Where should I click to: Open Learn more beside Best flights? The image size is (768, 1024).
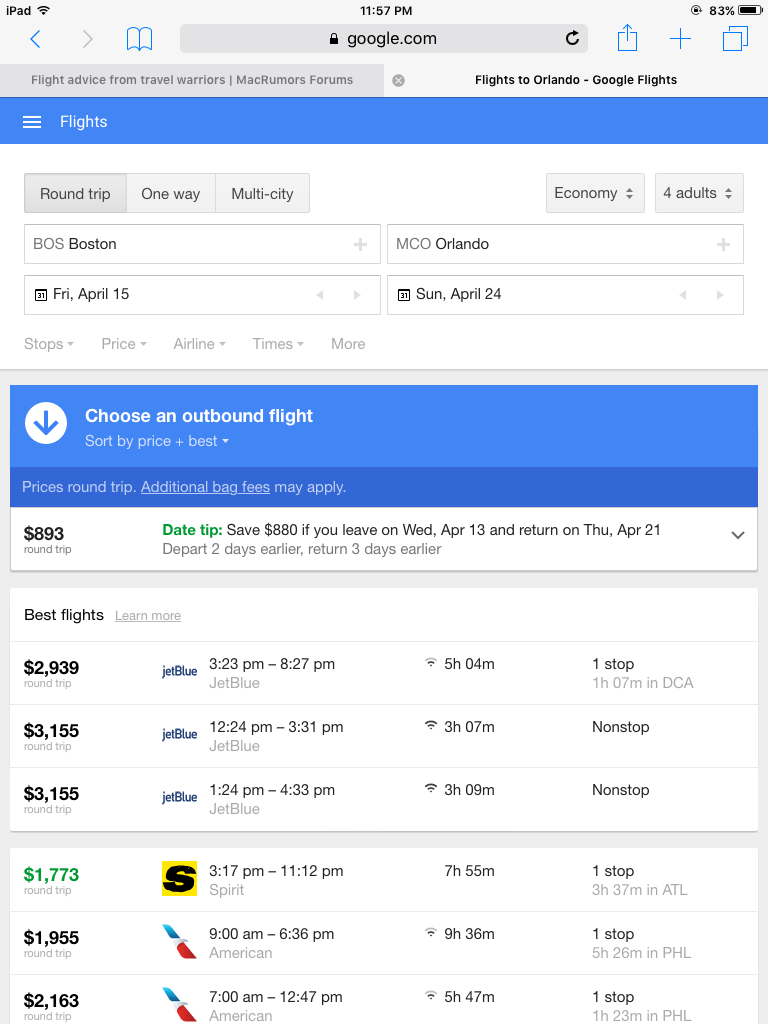coord(148,616)
